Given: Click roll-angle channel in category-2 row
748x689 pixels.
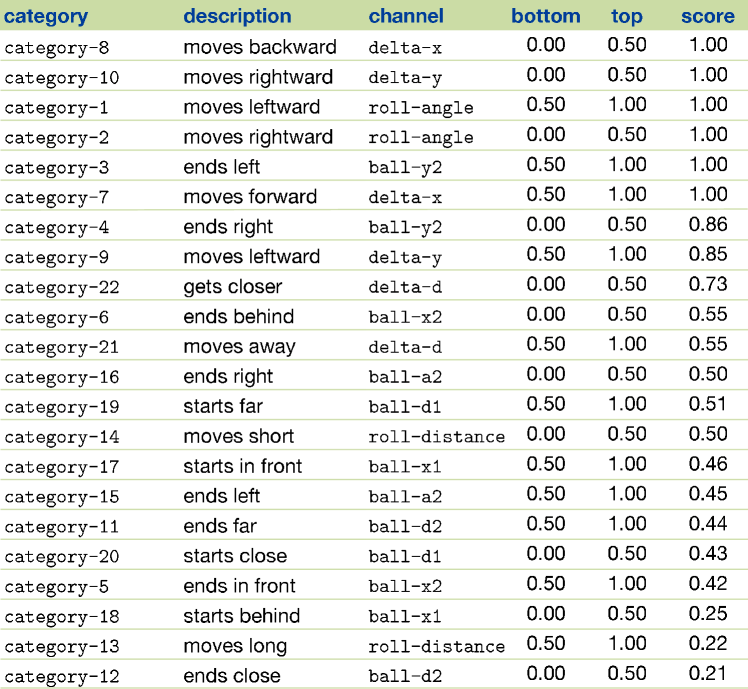Looking at the screenshot, I should [421, 138].
